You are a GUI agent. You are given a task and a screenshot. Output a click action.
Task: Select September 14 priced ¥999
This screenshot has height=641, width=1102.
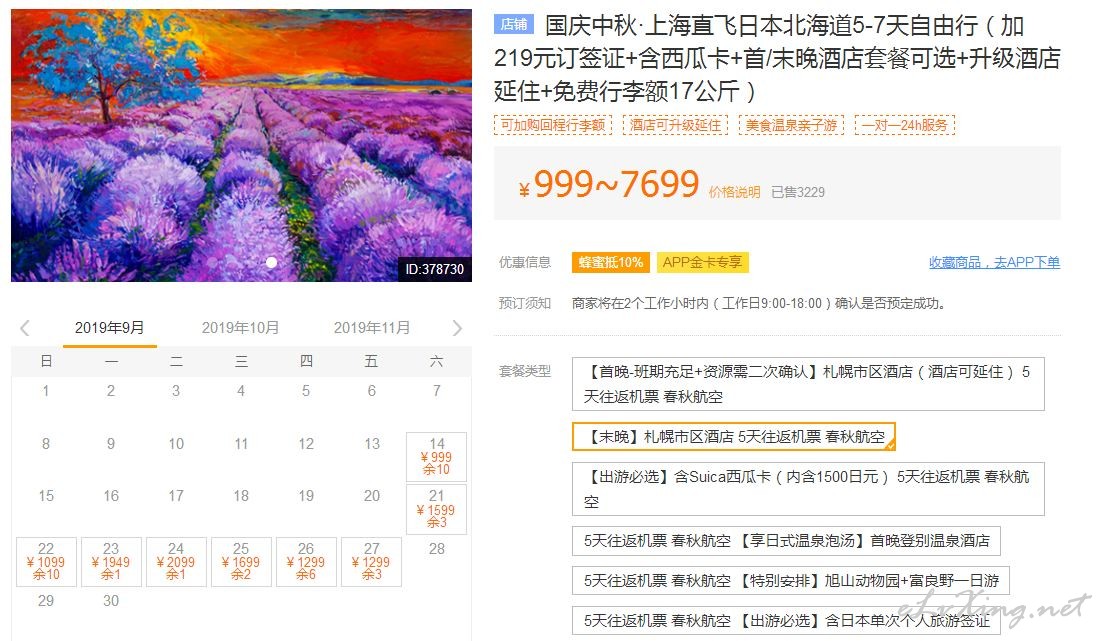pos(436,457)
